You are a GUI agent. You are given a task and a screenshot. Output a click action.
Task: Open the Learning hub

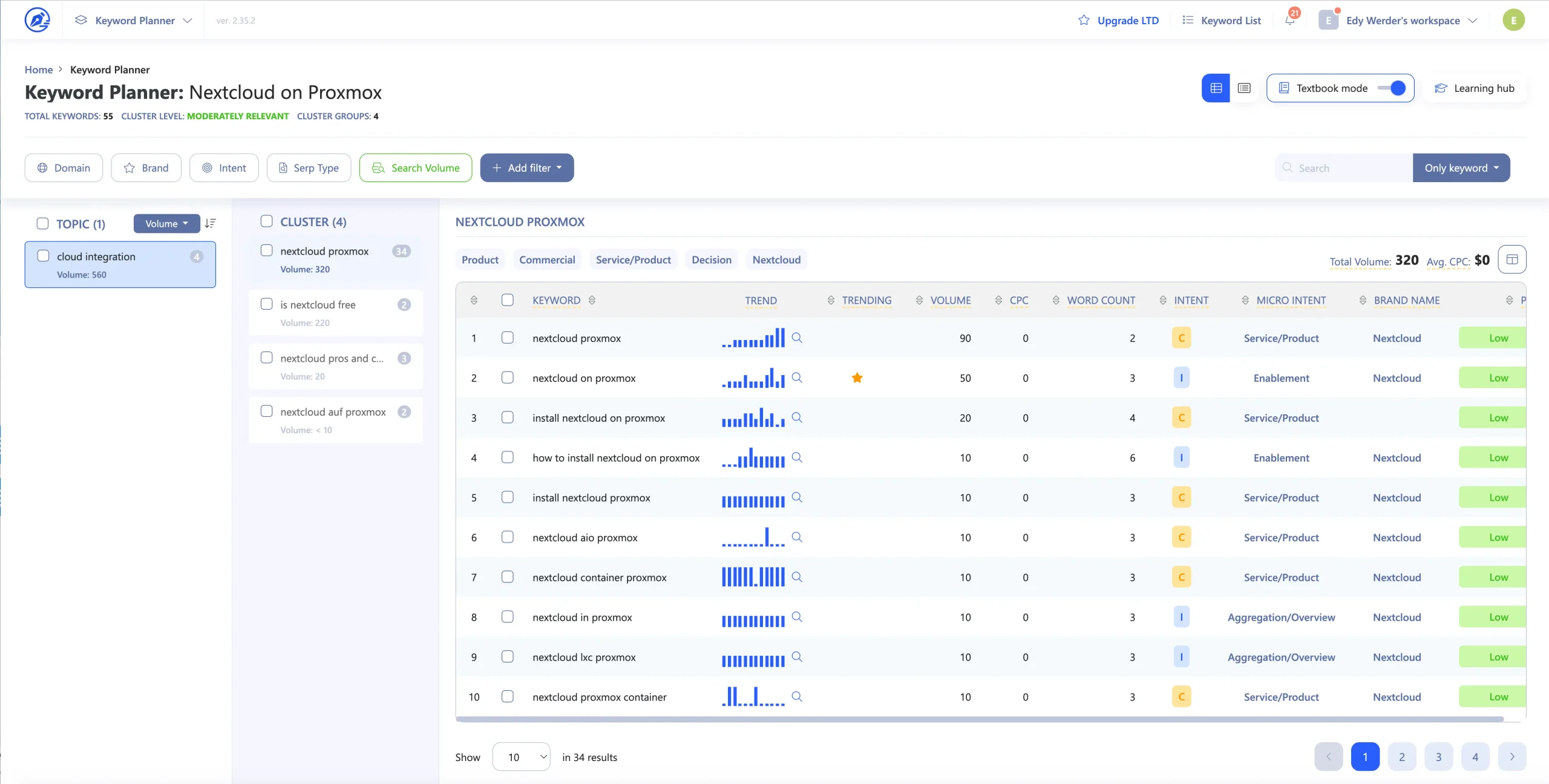(x=1475, y=88)
